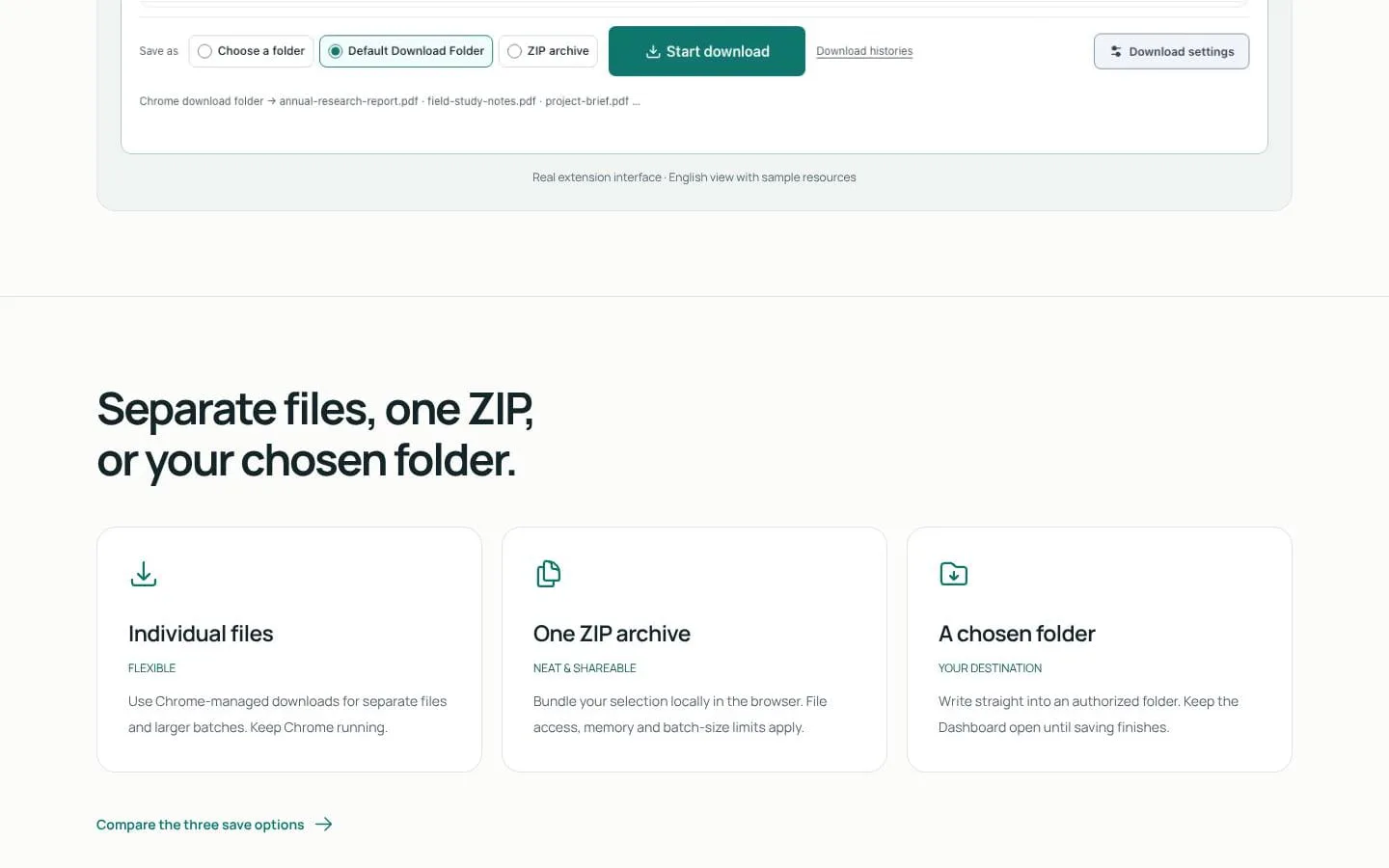Select the ZIP archive radio option
This screenshot has width=1389, height=868.
(548, 51)
